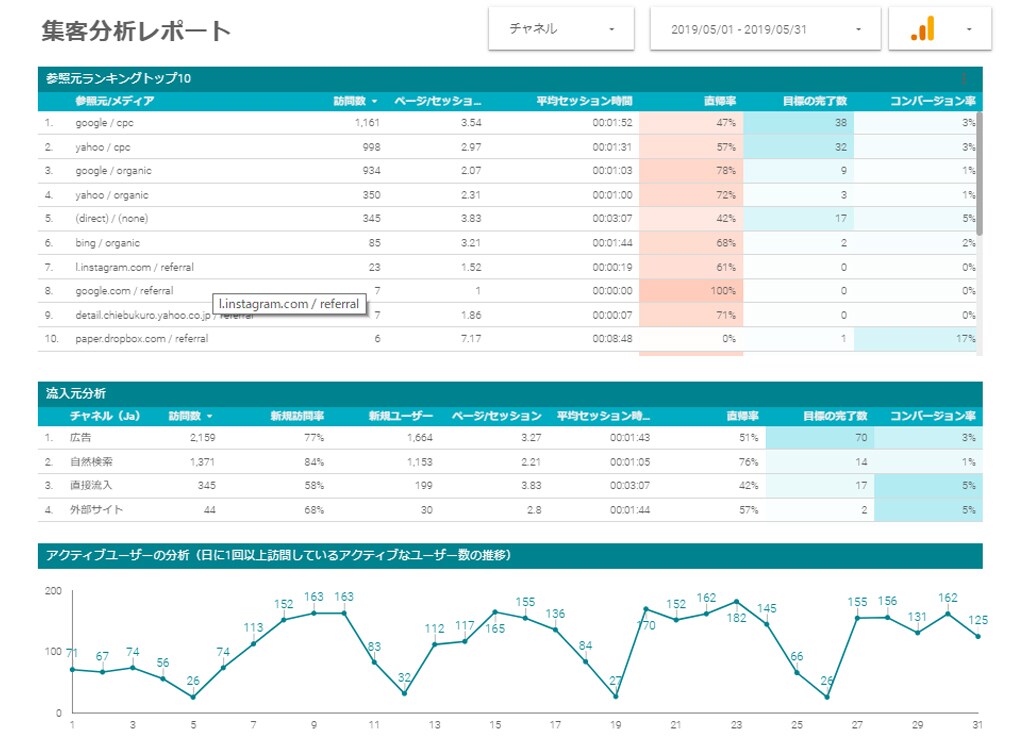
Task: Select the 外部サイト channel row
Action: tap(510, 510)
